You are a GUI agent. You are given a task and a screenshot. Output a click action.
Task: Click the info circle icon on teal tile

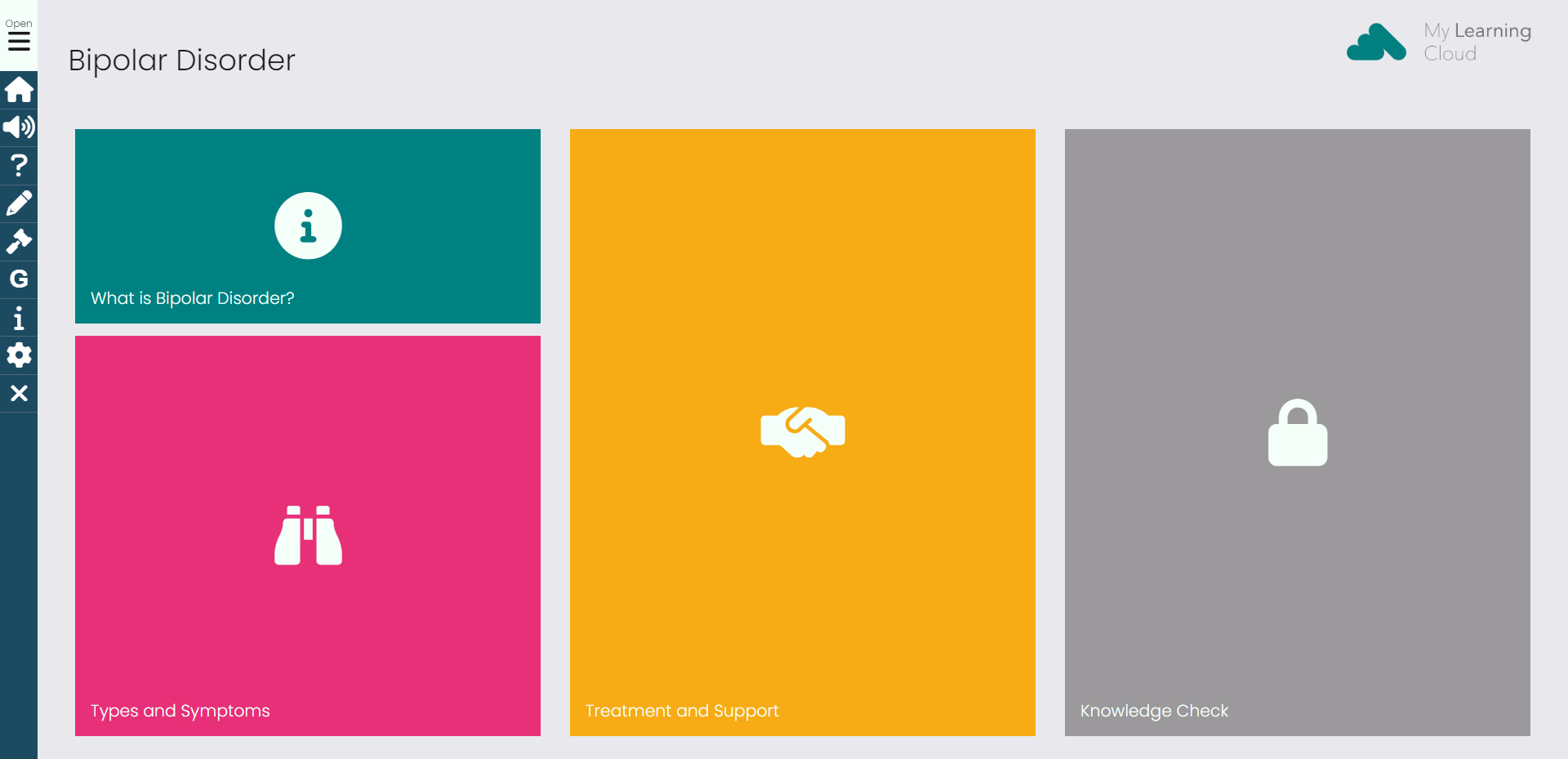[308, 225]
